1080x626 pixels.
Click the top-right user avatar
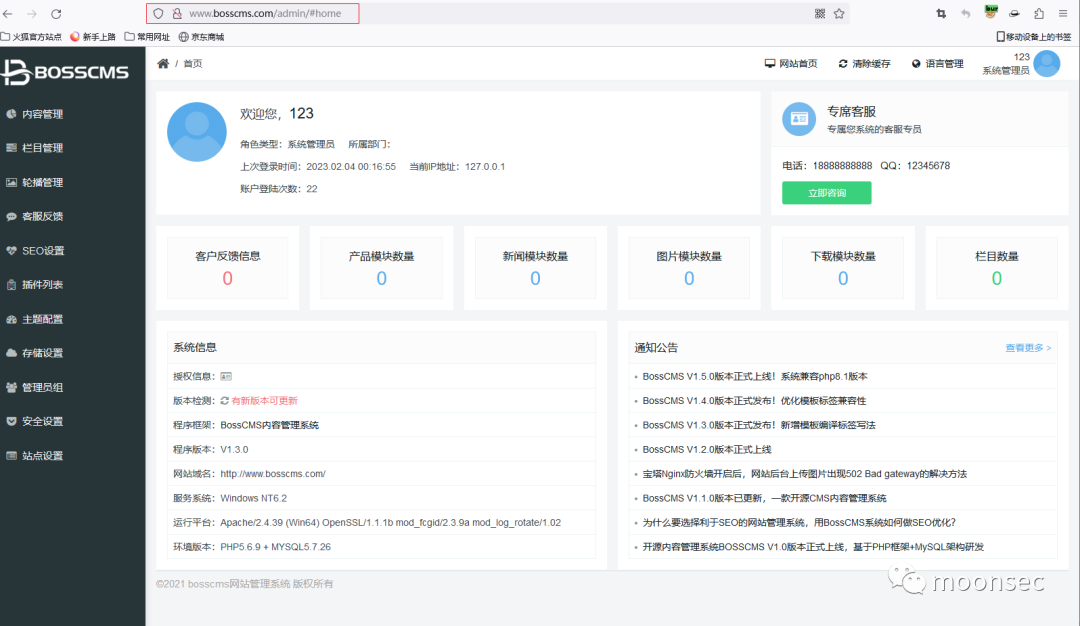point(1047,63)
